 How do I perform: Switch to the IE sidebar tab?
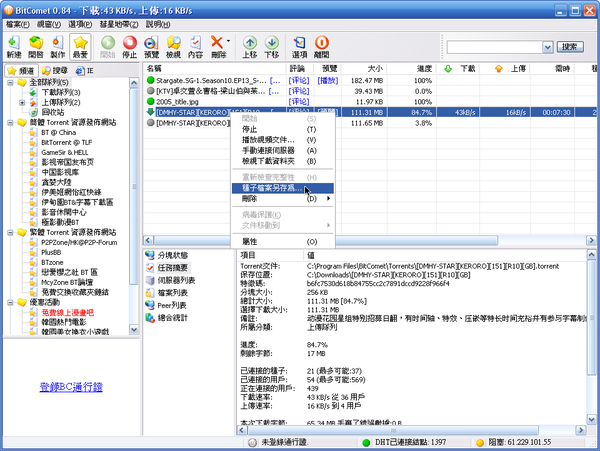coord(85,71)
